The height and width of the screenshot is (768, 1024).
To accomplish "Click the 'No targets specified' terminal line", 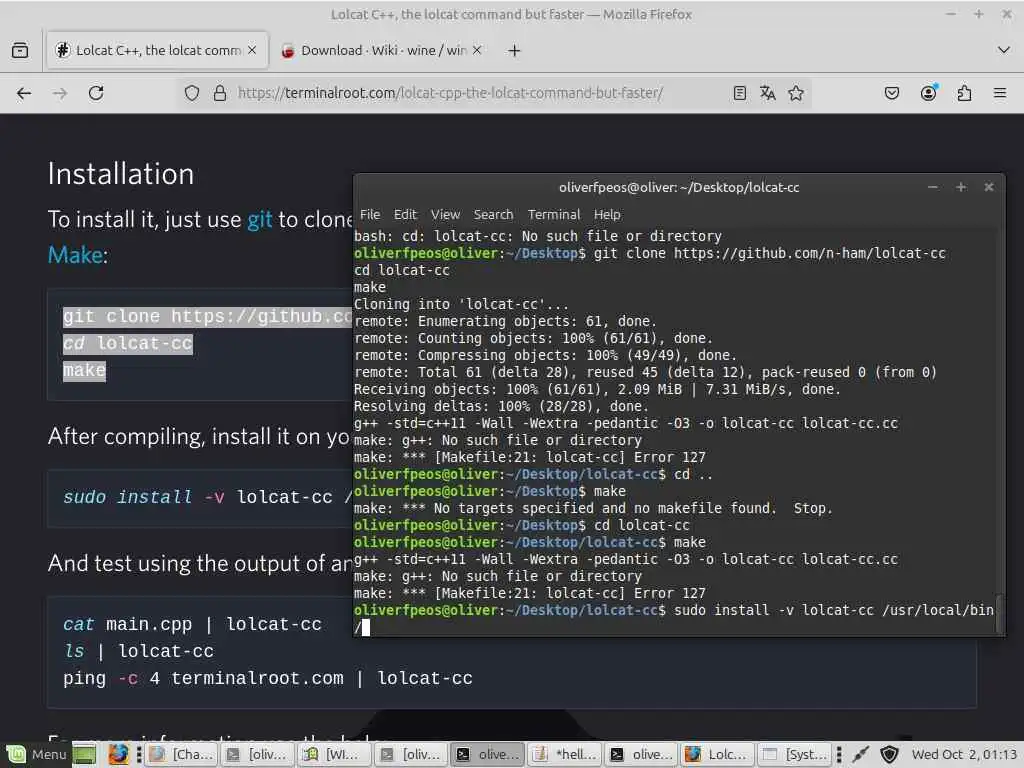I will coord(593,508).
